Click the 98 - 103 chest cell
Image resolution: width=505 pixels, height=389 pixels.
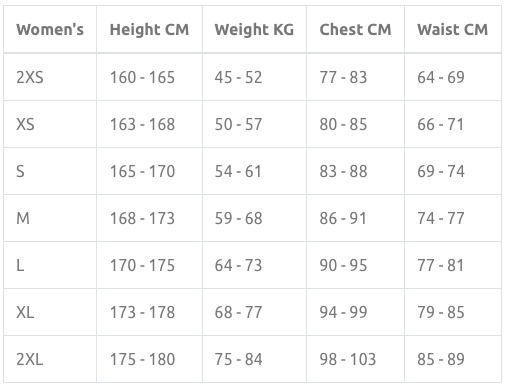(x=355, y=359)
